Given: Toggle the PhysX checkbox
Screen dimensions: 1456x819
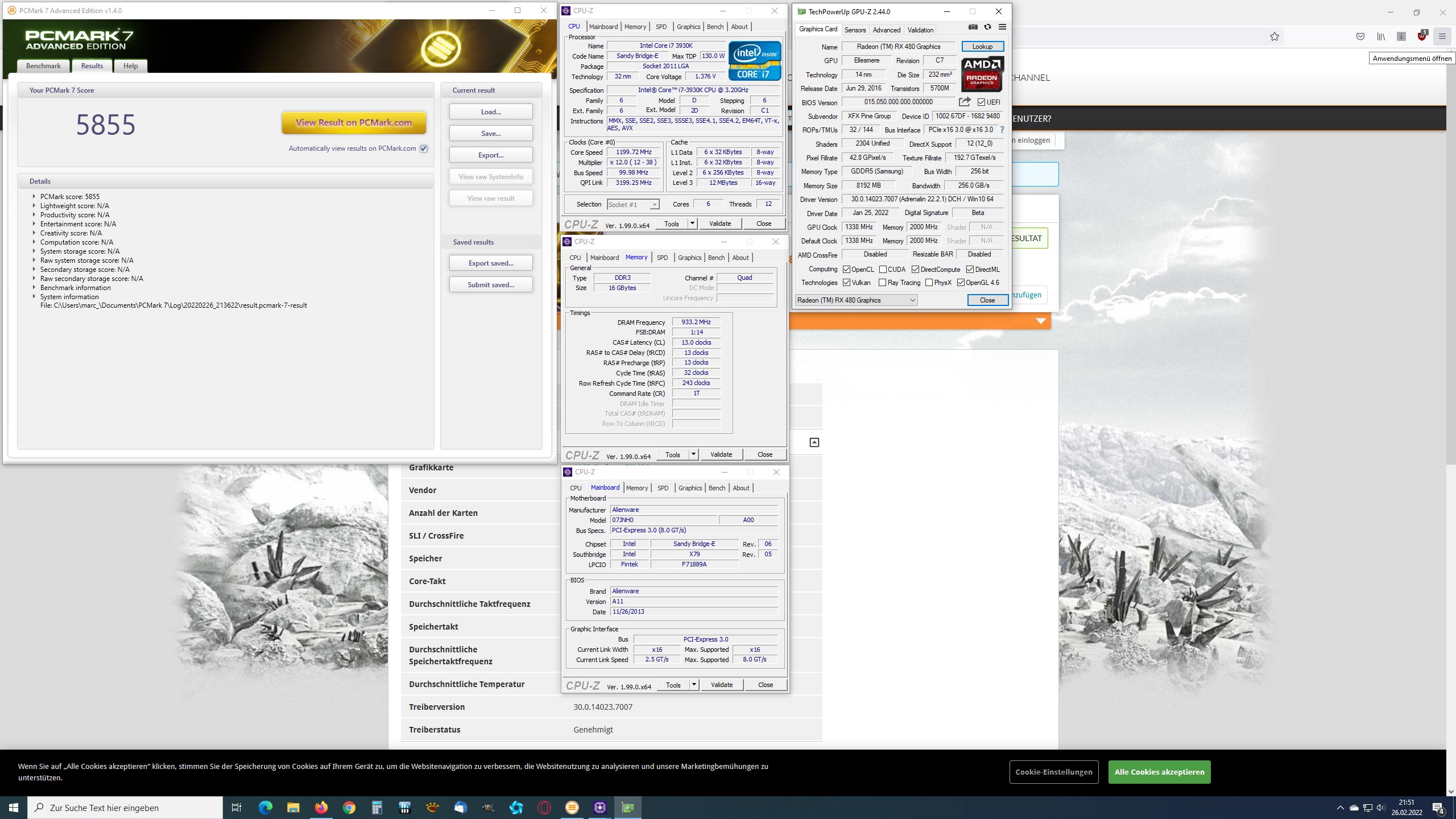Looking at the screenshot, I should point(929,283).
